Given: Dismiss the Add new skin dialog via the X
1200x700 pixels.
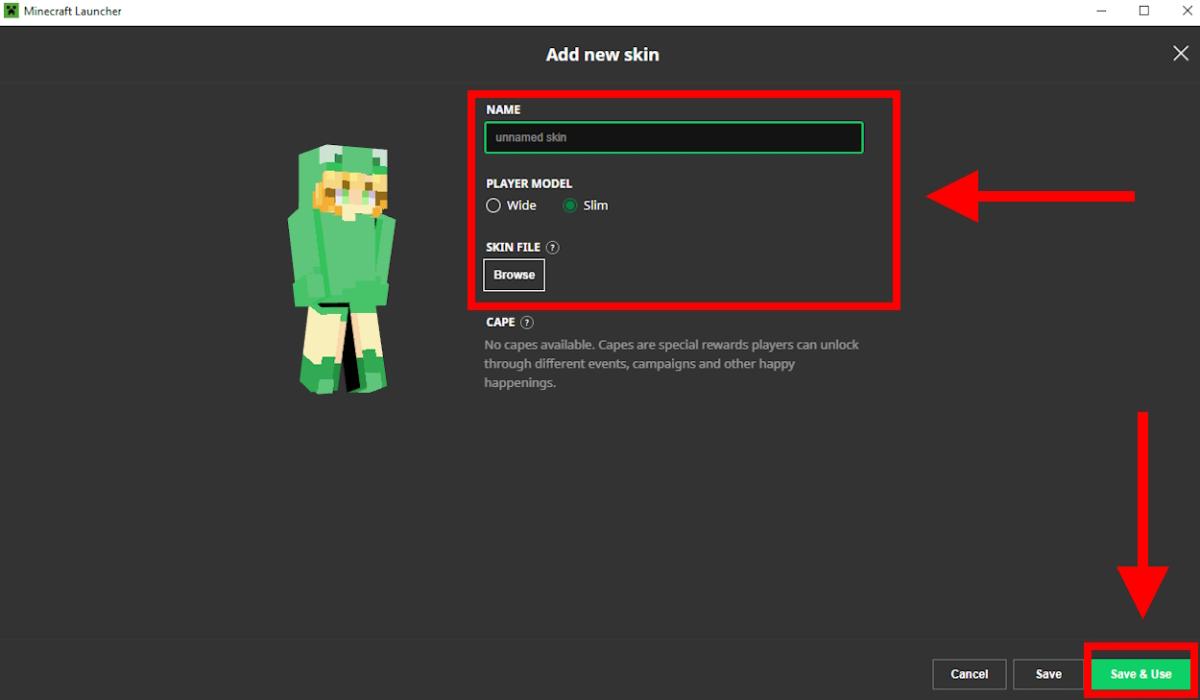Looking at the screenshot, I should tap(1180, 53).
